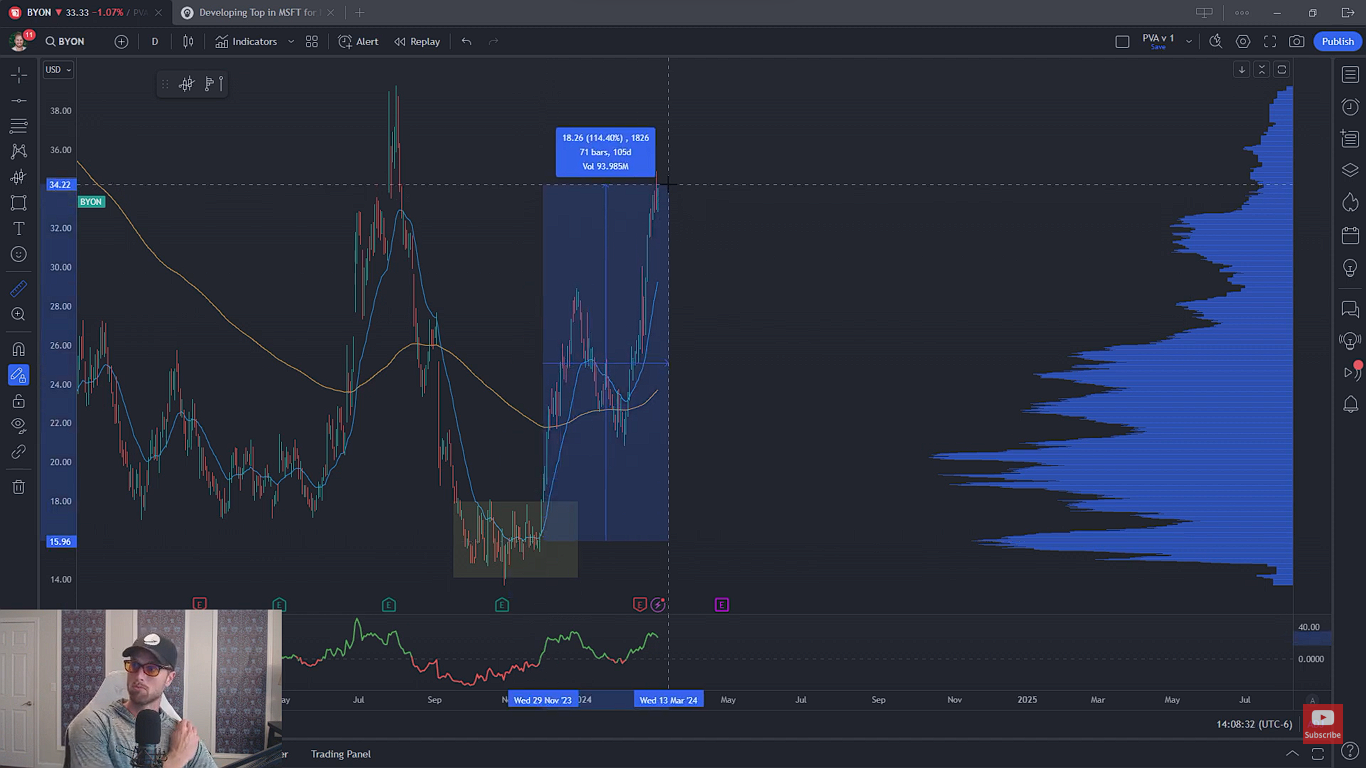Expand the Indicators favorites arrow
Screen dimensions: 1366x768
click(x=291, y=41)
